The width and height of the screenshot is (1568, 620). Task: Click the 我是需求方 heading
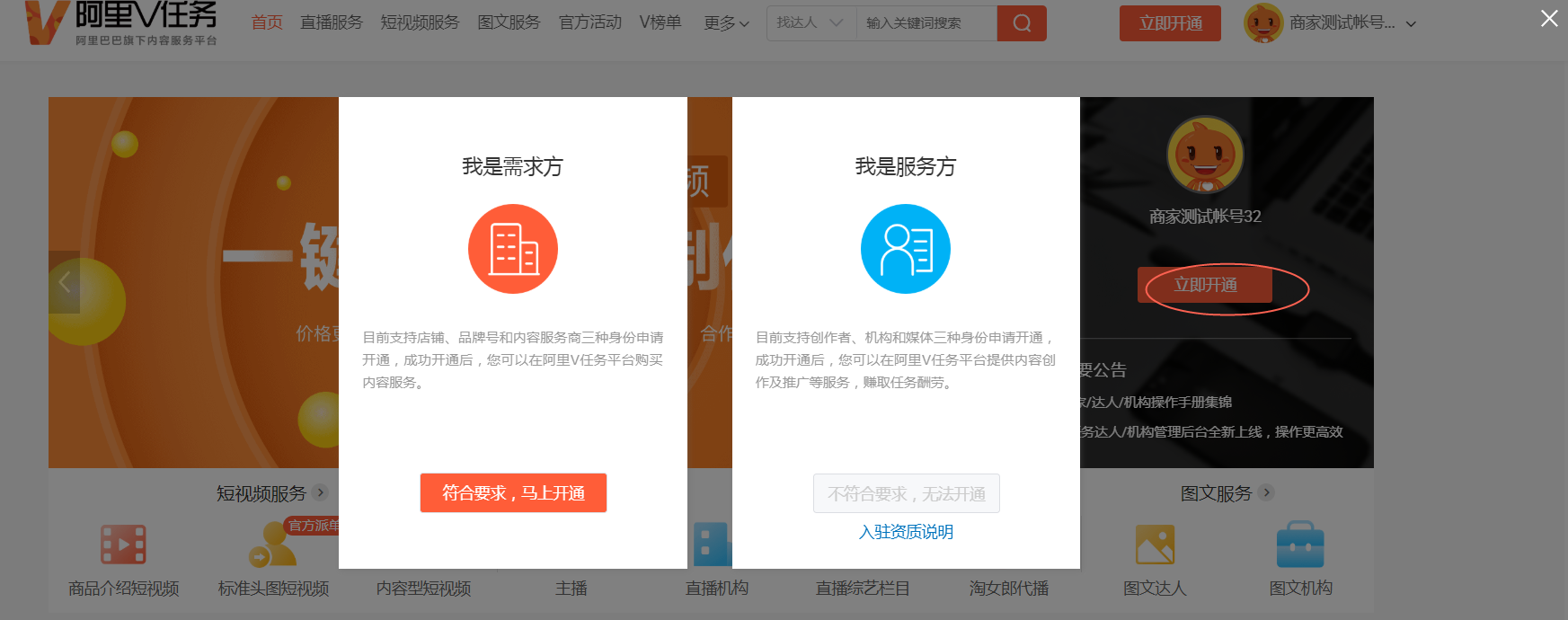coord(512,166)
